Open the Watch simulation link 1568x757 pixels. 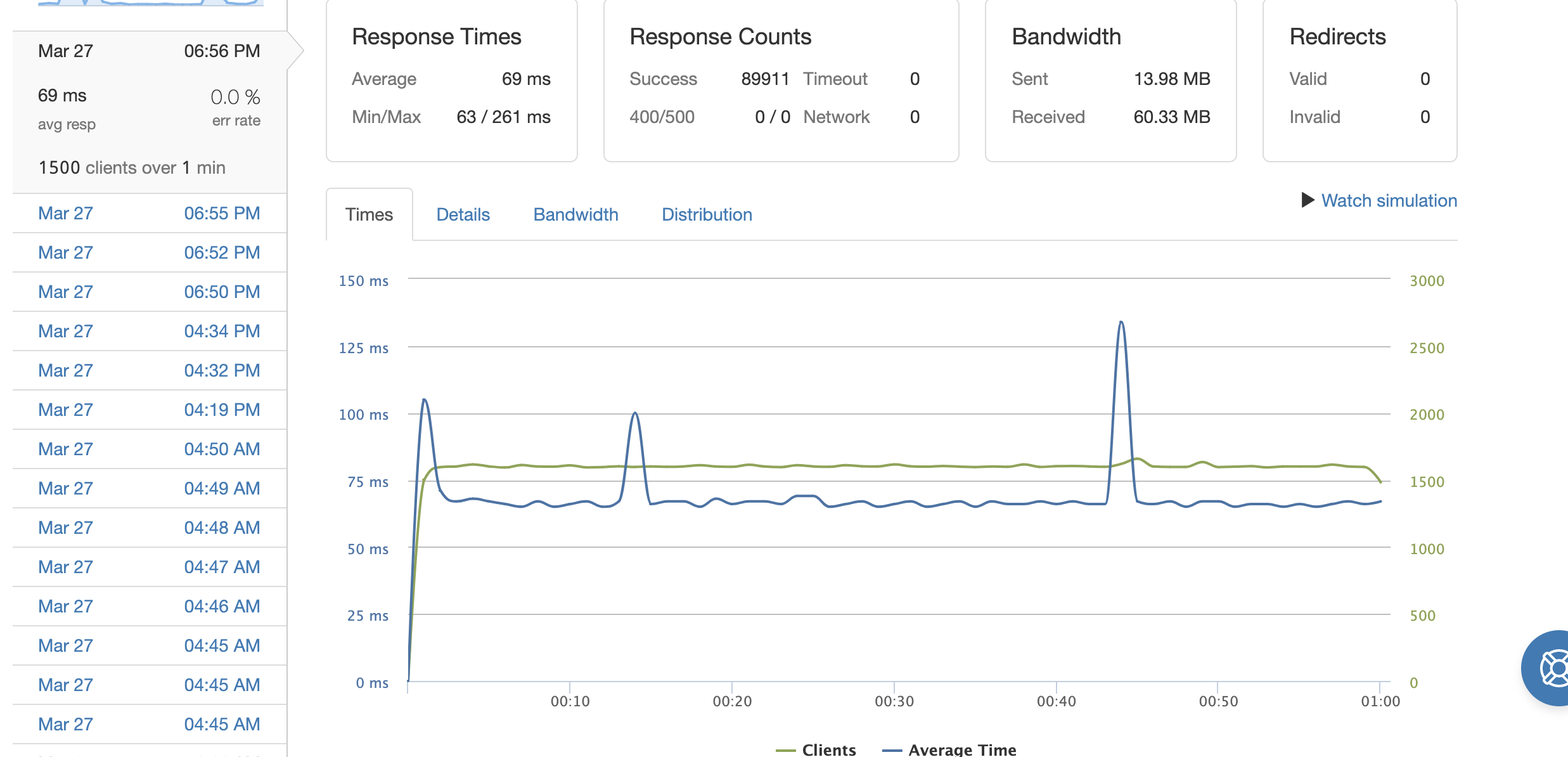(1389, 200)
